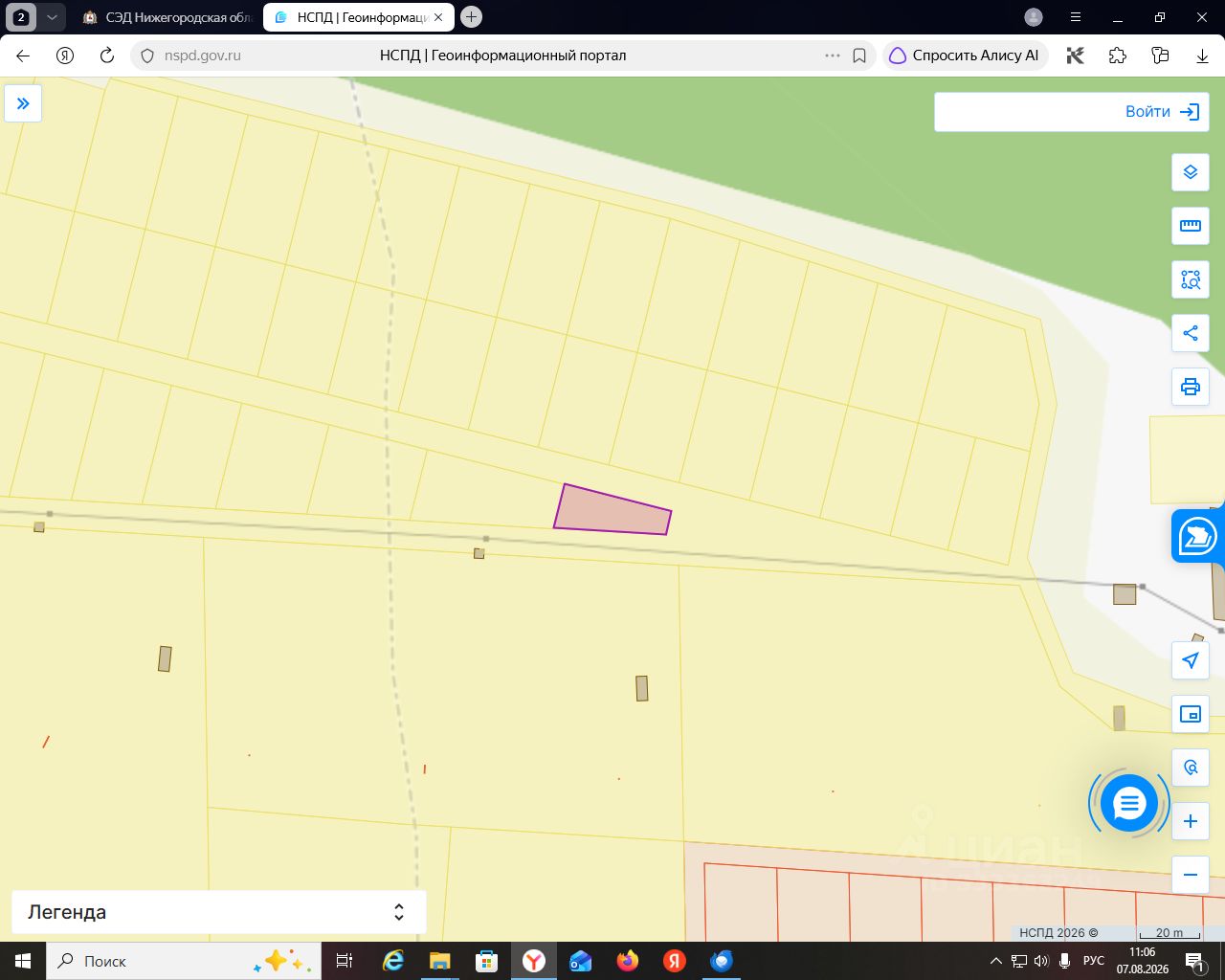The height and width of the screenshot is (980, 1225).
Task: Open the browser tab list dropdown
Action: [x=52, y=17]
